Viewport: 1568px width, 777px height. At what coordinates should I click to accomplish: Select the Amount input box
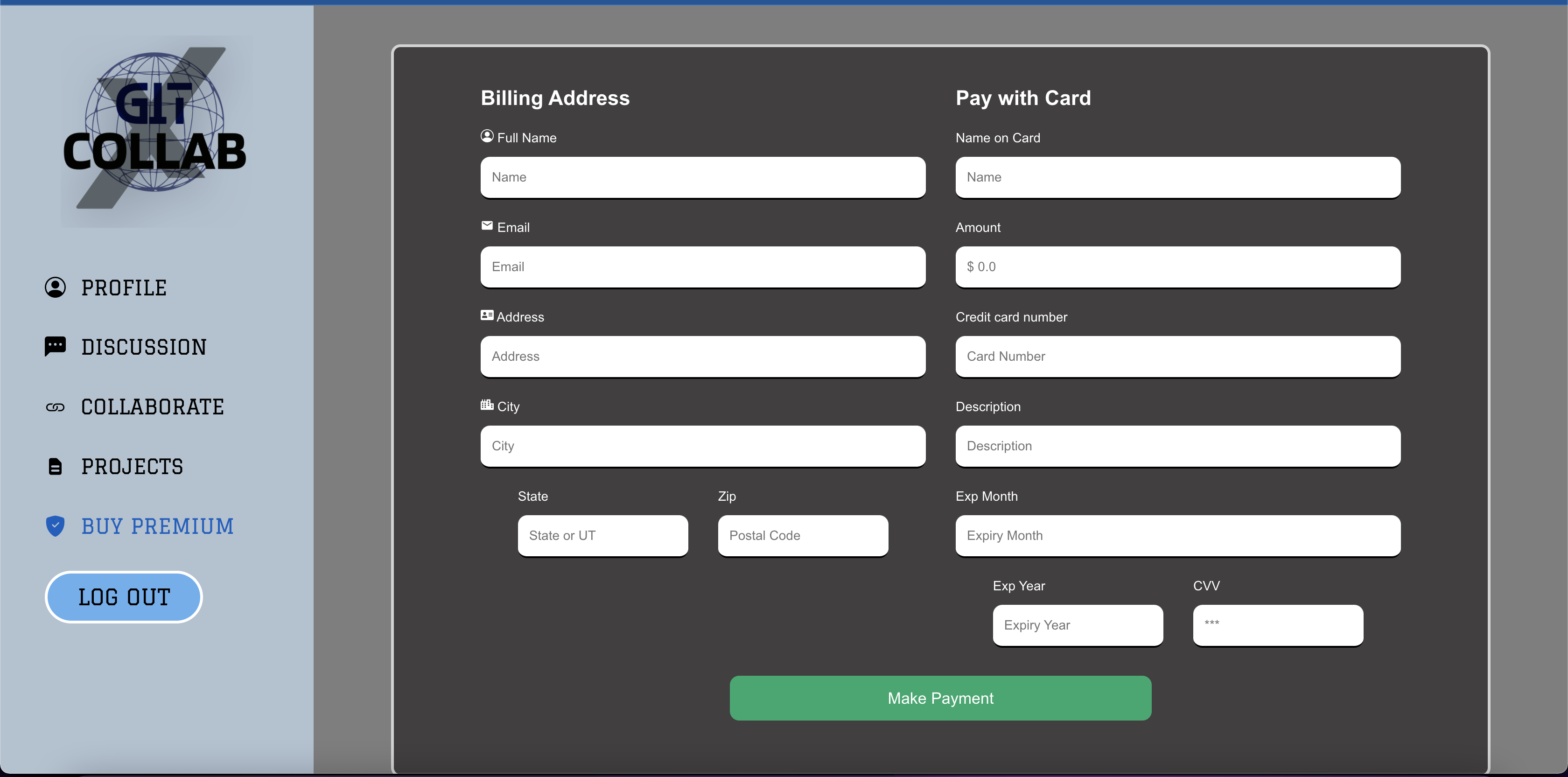pyautogui.click(x=1177, y=266)
